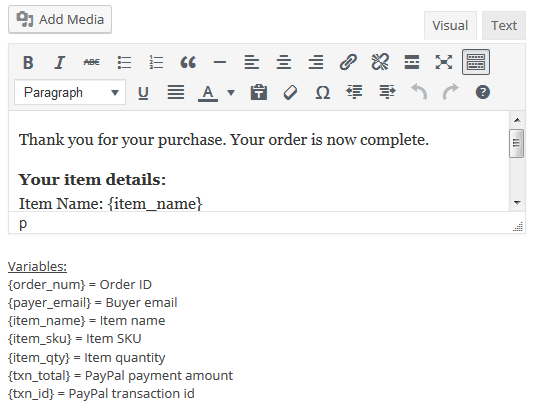The image size is (540, 408).
Task: Open the insert link tool
Action: [x=348, y=63]
